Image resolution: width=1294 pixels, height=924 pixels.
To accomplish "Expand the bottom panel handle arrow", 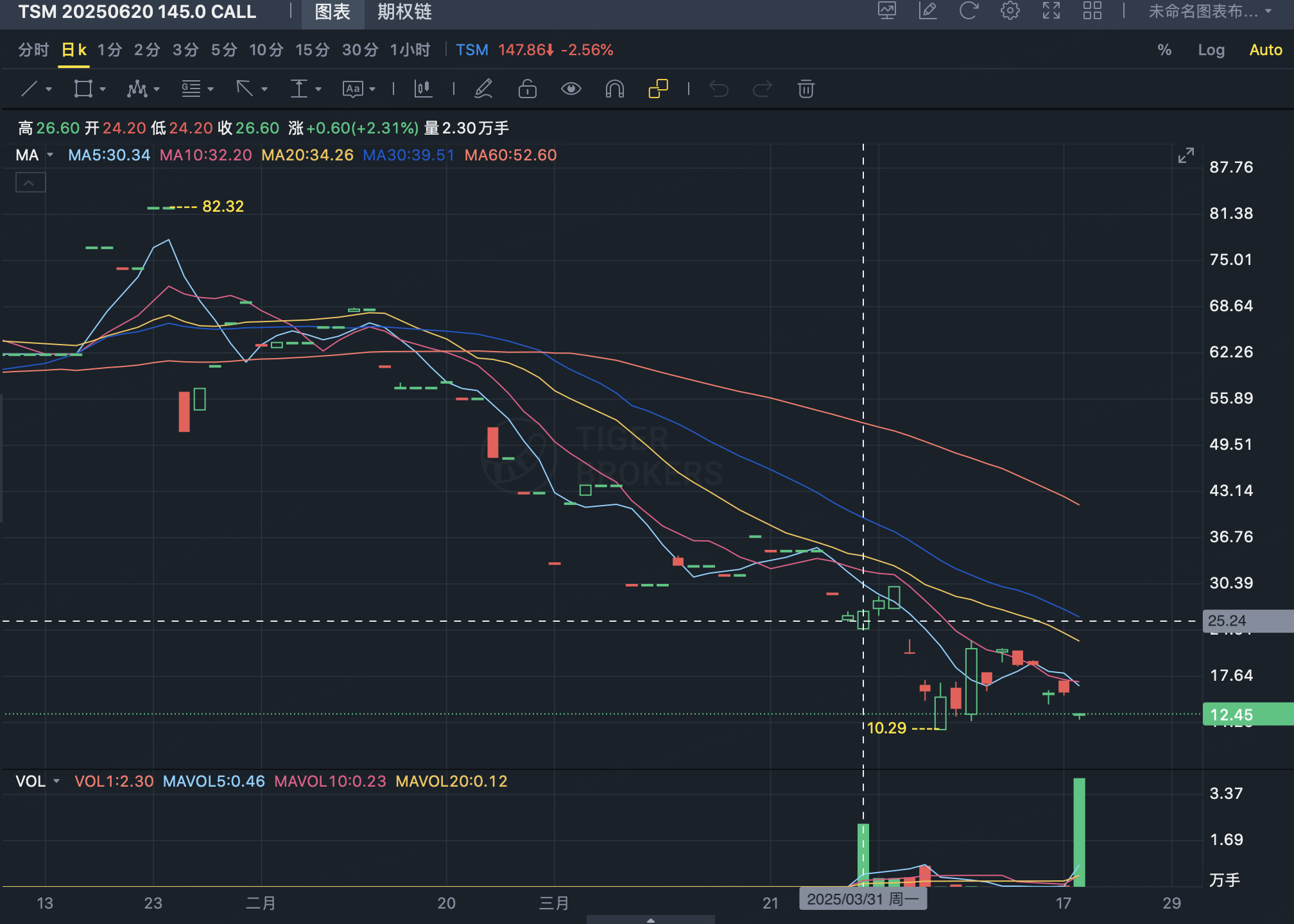I will coord(651,920).
